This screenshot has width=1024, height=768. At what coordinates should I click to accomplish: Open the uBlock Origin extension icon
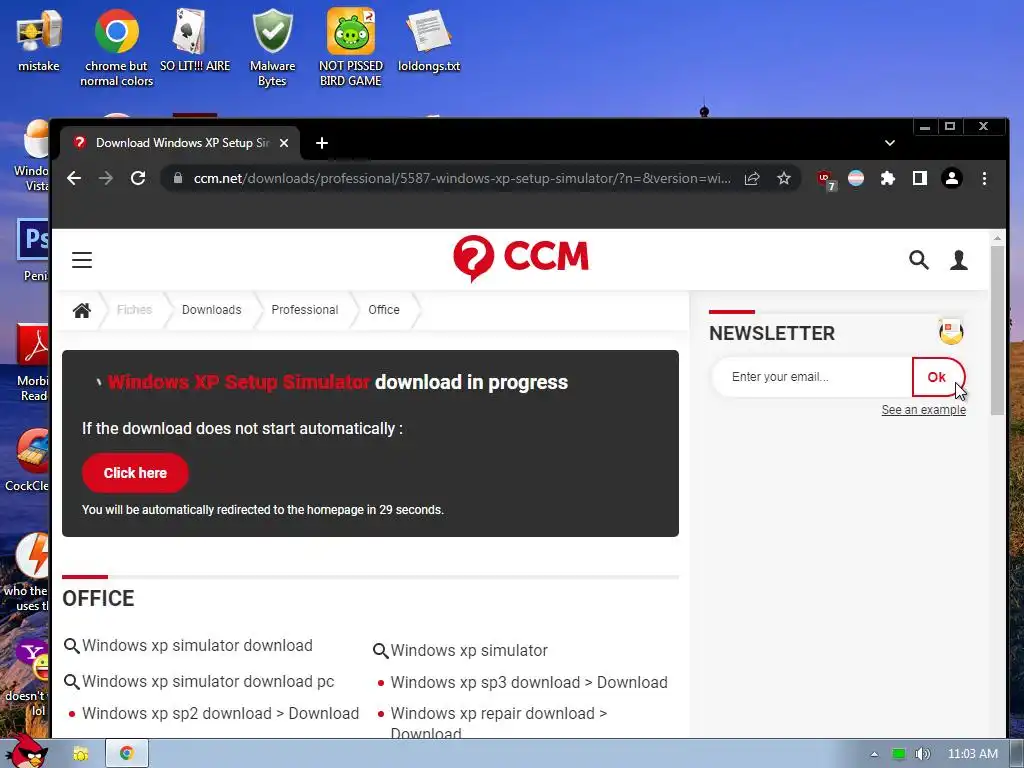coord(825,179)
